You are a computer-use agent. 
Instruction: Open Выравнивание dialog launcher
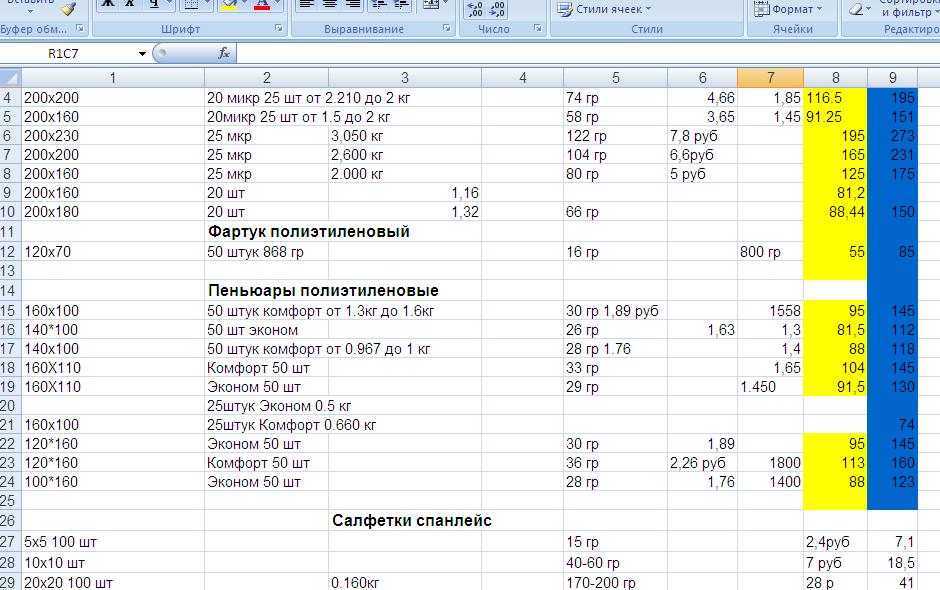click(447, 28)
